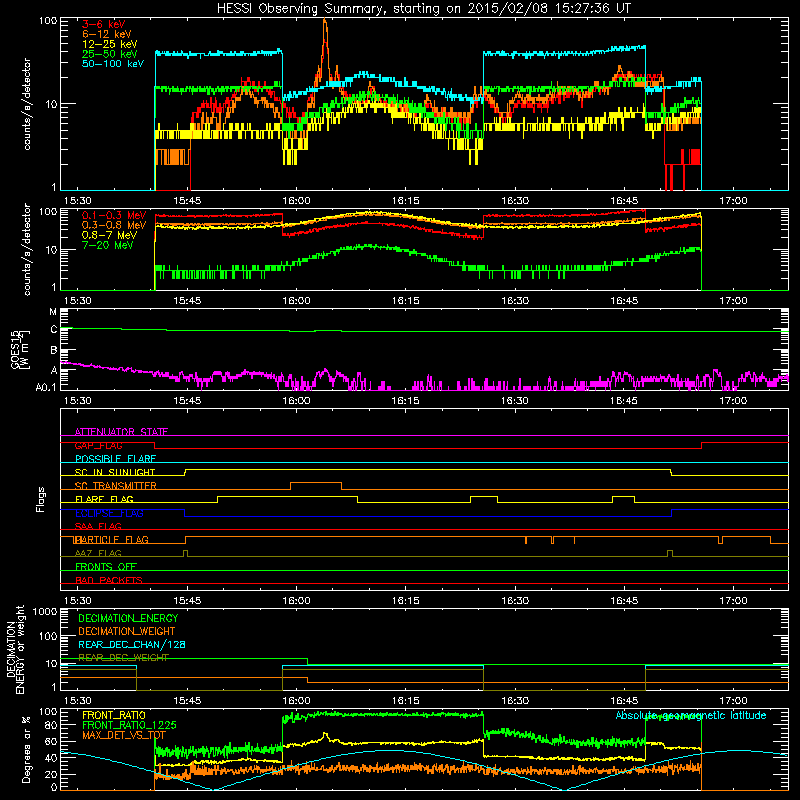Select the REAR_DEC_WEIGHT legend entry
The image size is (800, 800).
(123, 658)
